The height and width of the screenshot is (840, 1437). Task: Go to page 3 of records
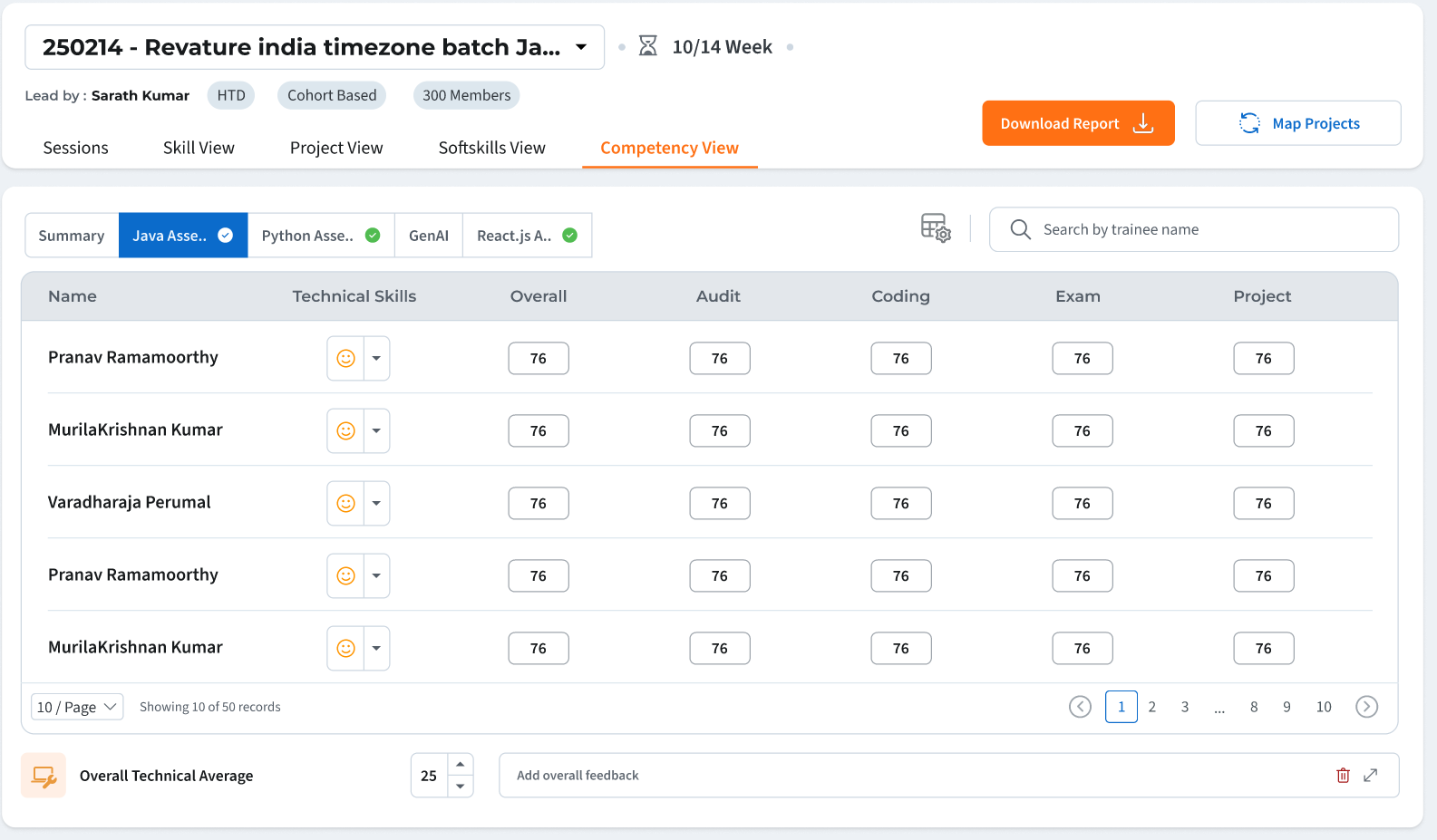pyautogui.click(x=1184, y=707)
